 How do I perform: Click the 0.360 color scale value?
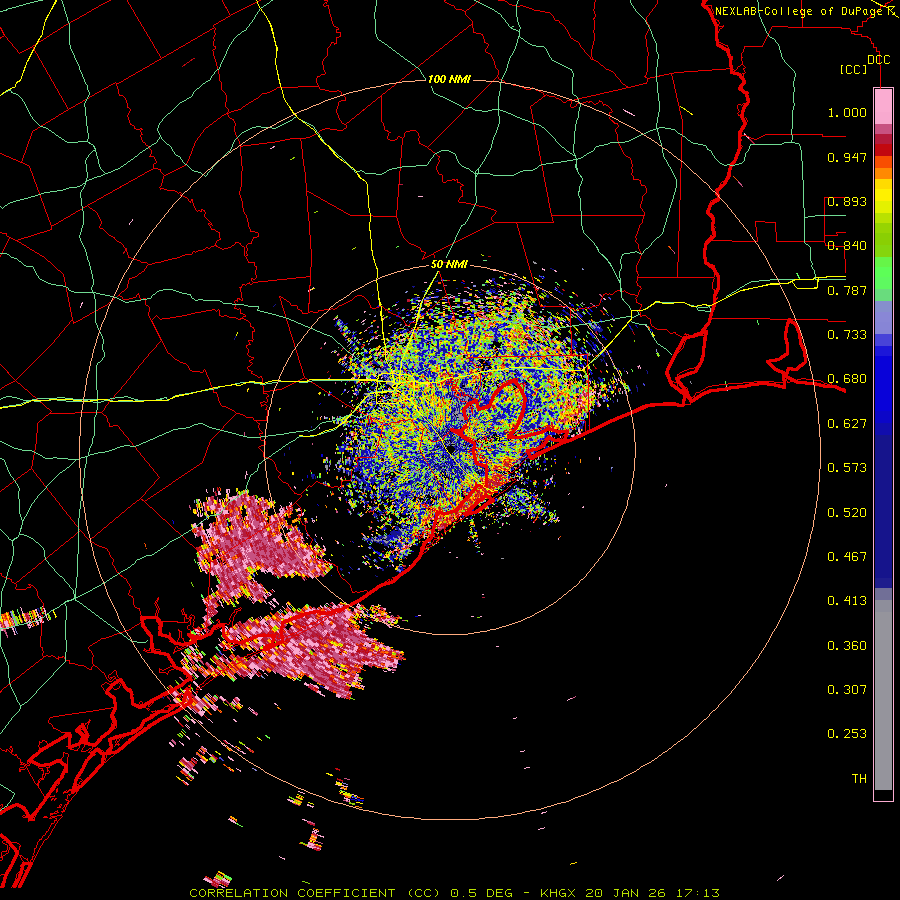847,646
